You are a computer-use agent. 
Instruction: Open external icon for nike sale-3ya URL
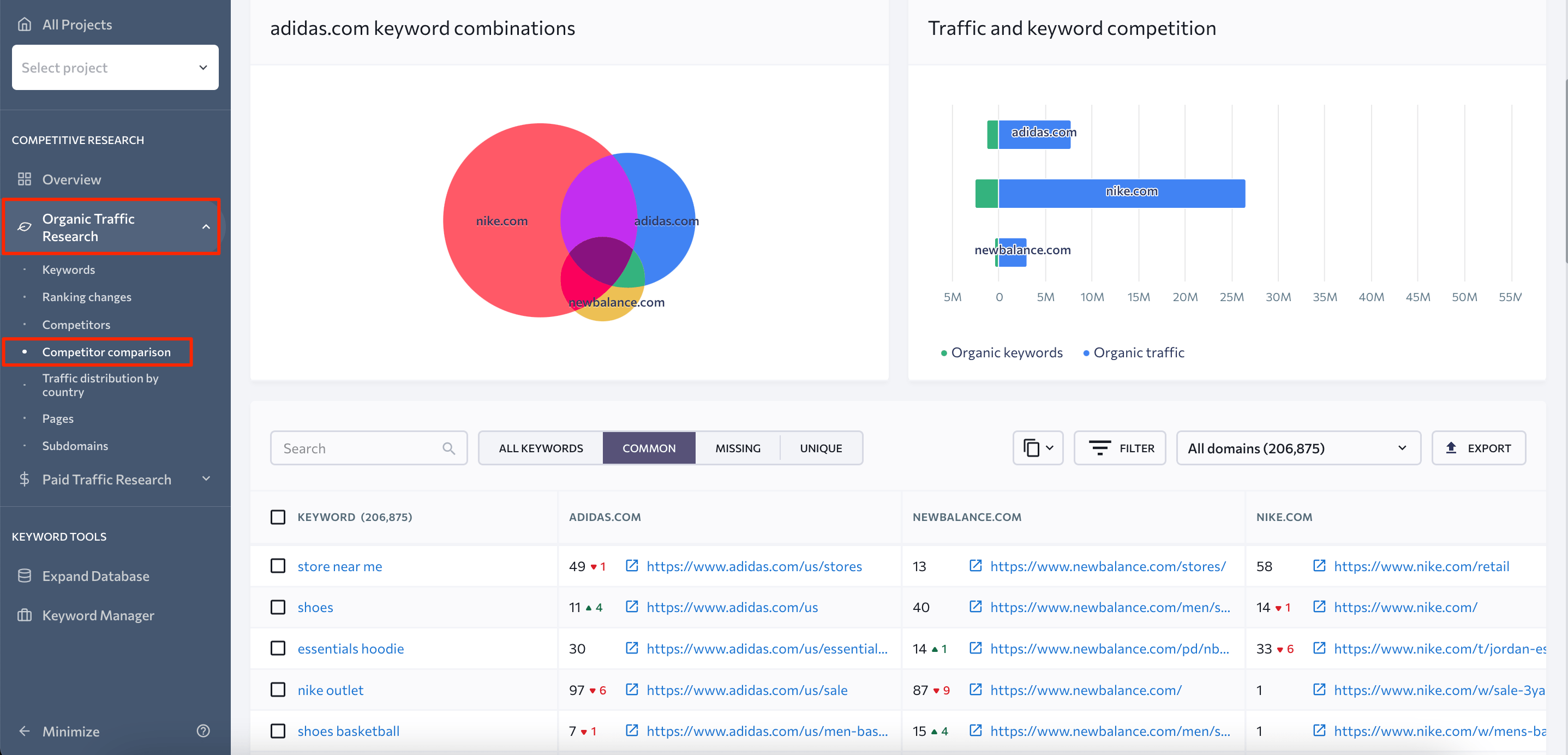[1319, 689]
